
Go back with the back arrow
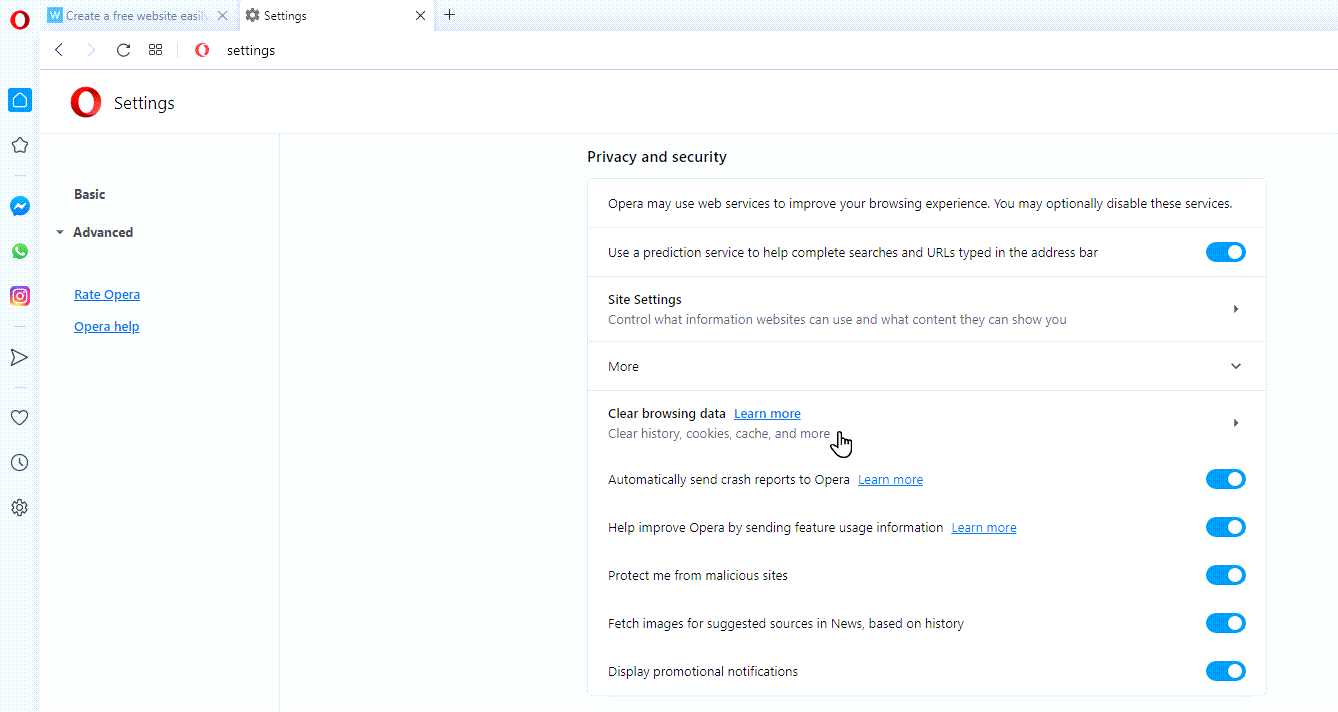[59, 50]
